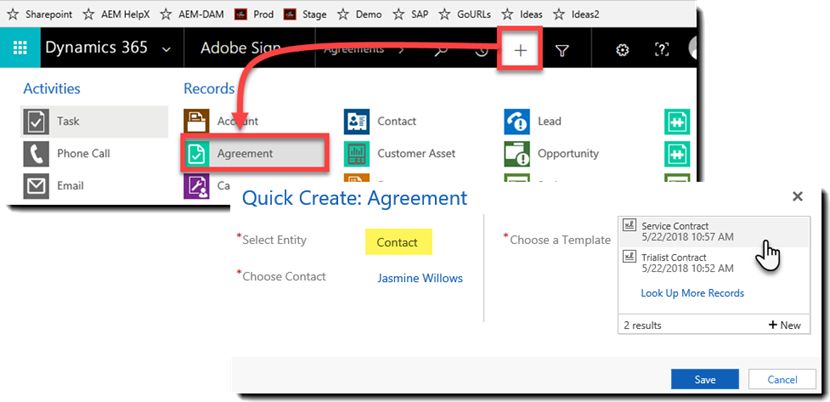Open the Settings gear icon
The image size is (830, 402).
pos(622,50)
